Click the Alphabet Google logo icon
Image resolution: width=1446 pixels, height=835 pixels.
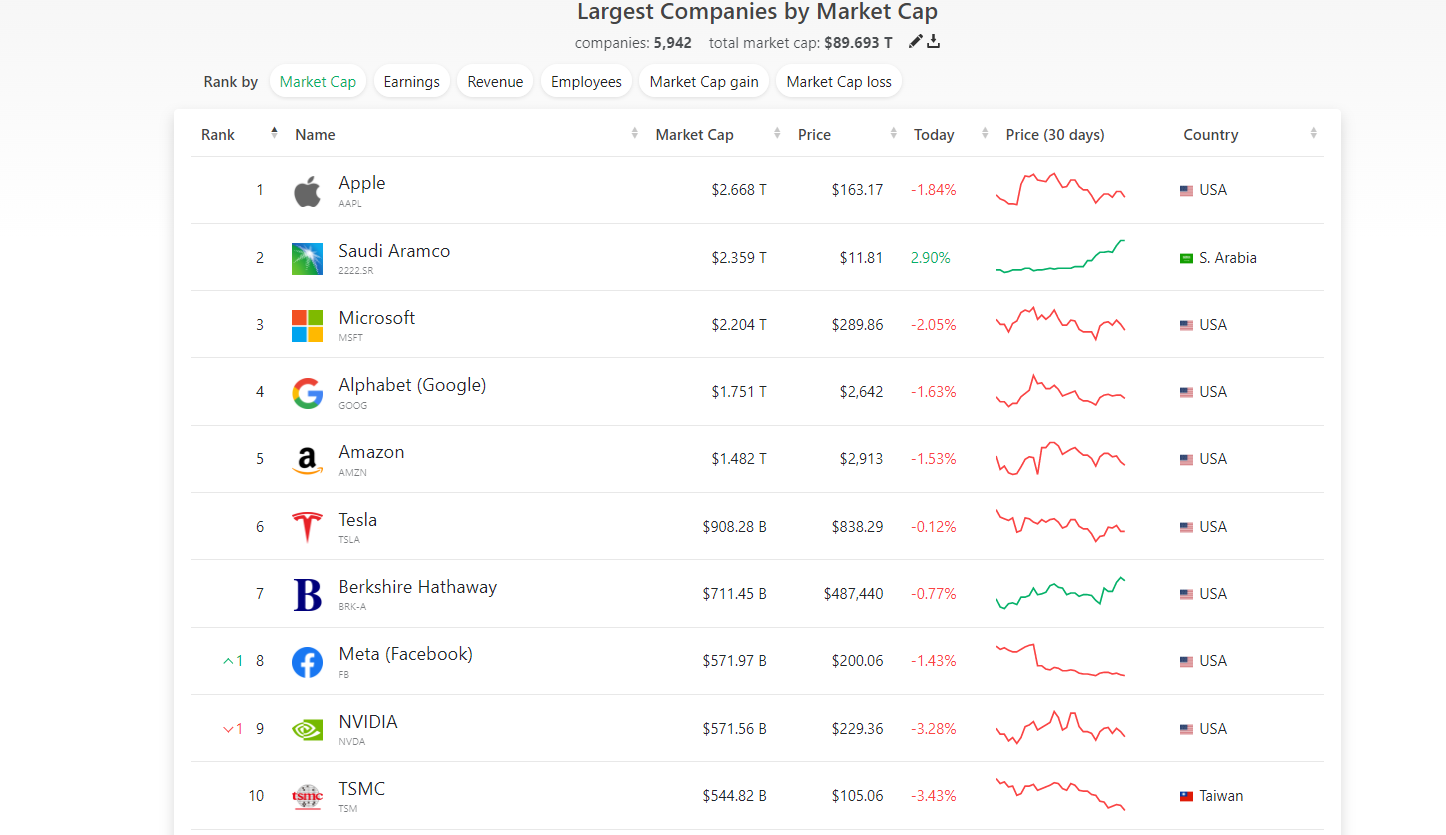point(307,393)
